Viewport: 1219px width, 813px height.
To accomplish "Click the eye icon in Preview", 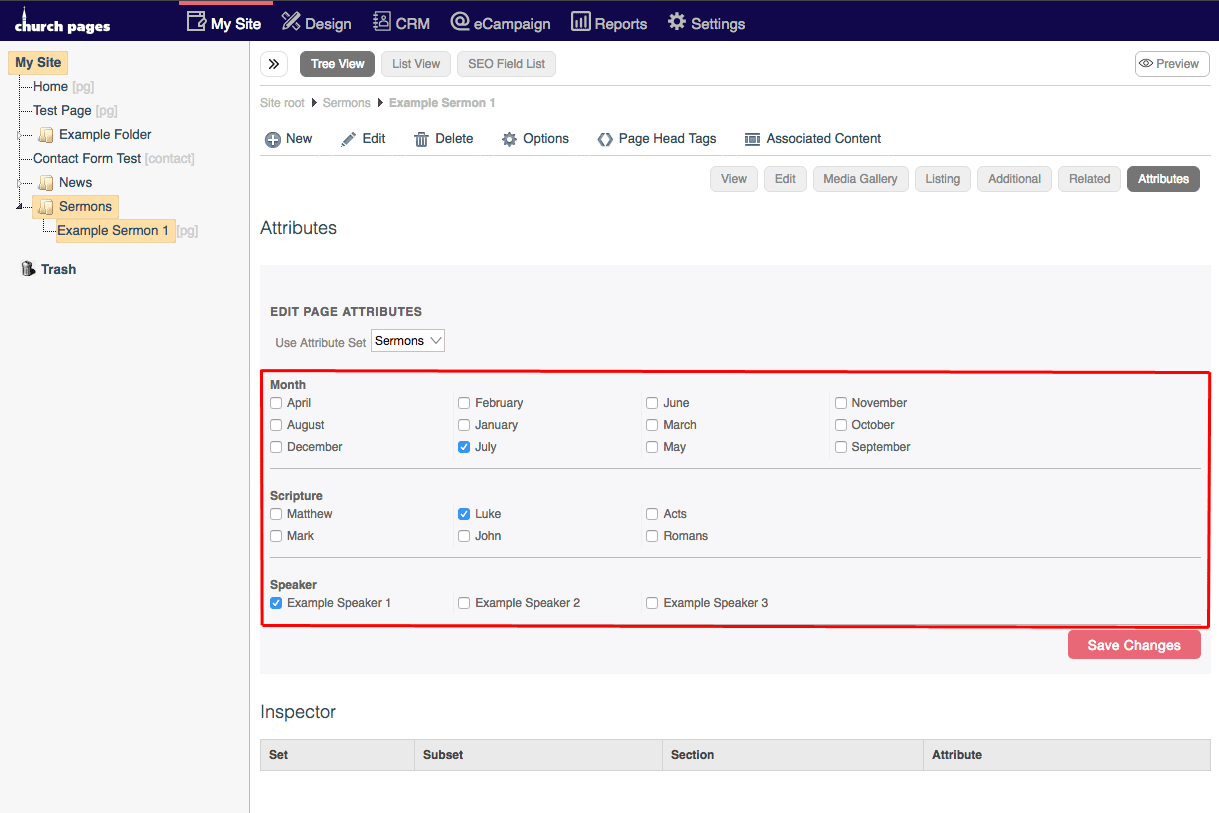I will [1146, 64].
